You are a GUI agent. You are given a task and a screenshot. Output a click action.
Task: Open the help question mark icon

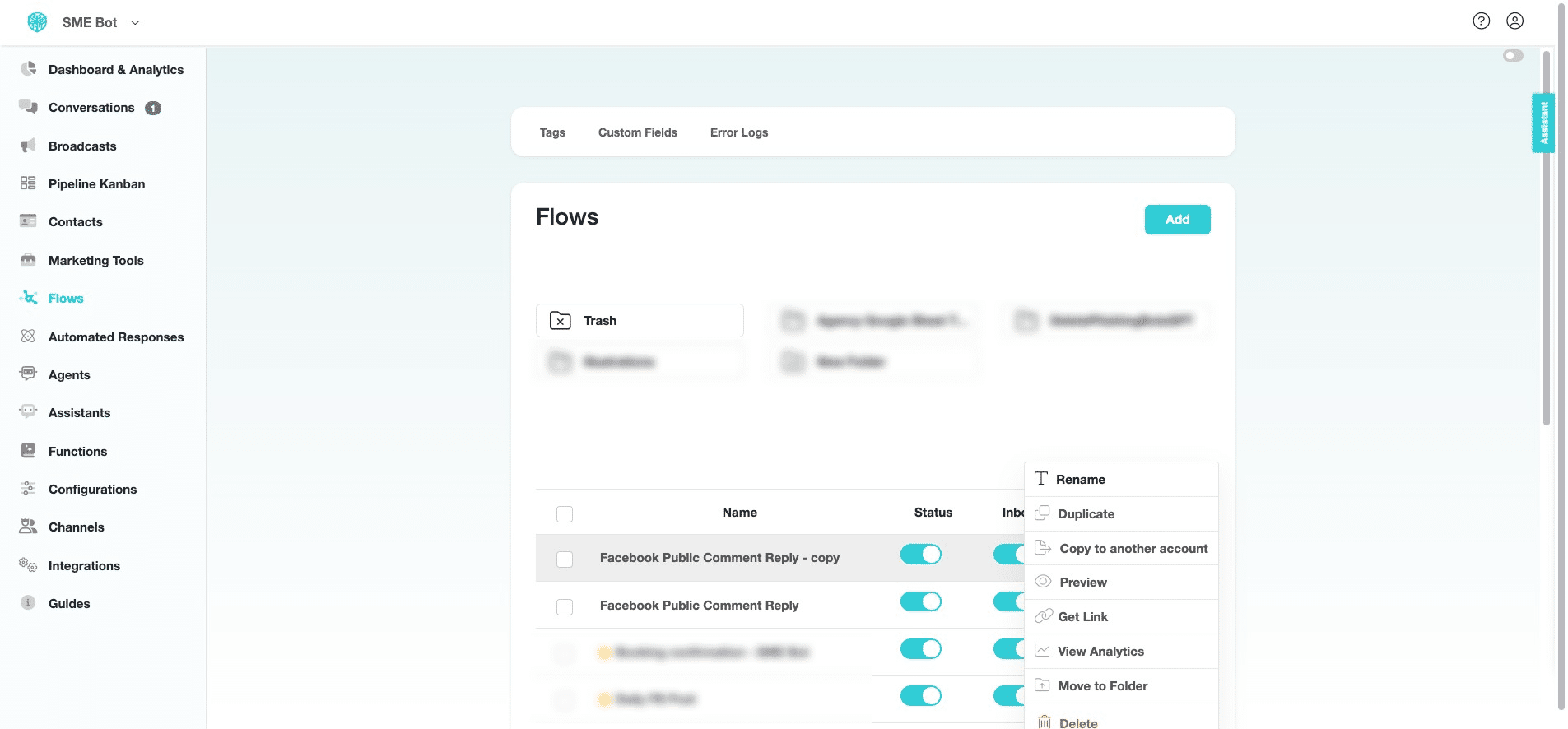pos(1481,21)
